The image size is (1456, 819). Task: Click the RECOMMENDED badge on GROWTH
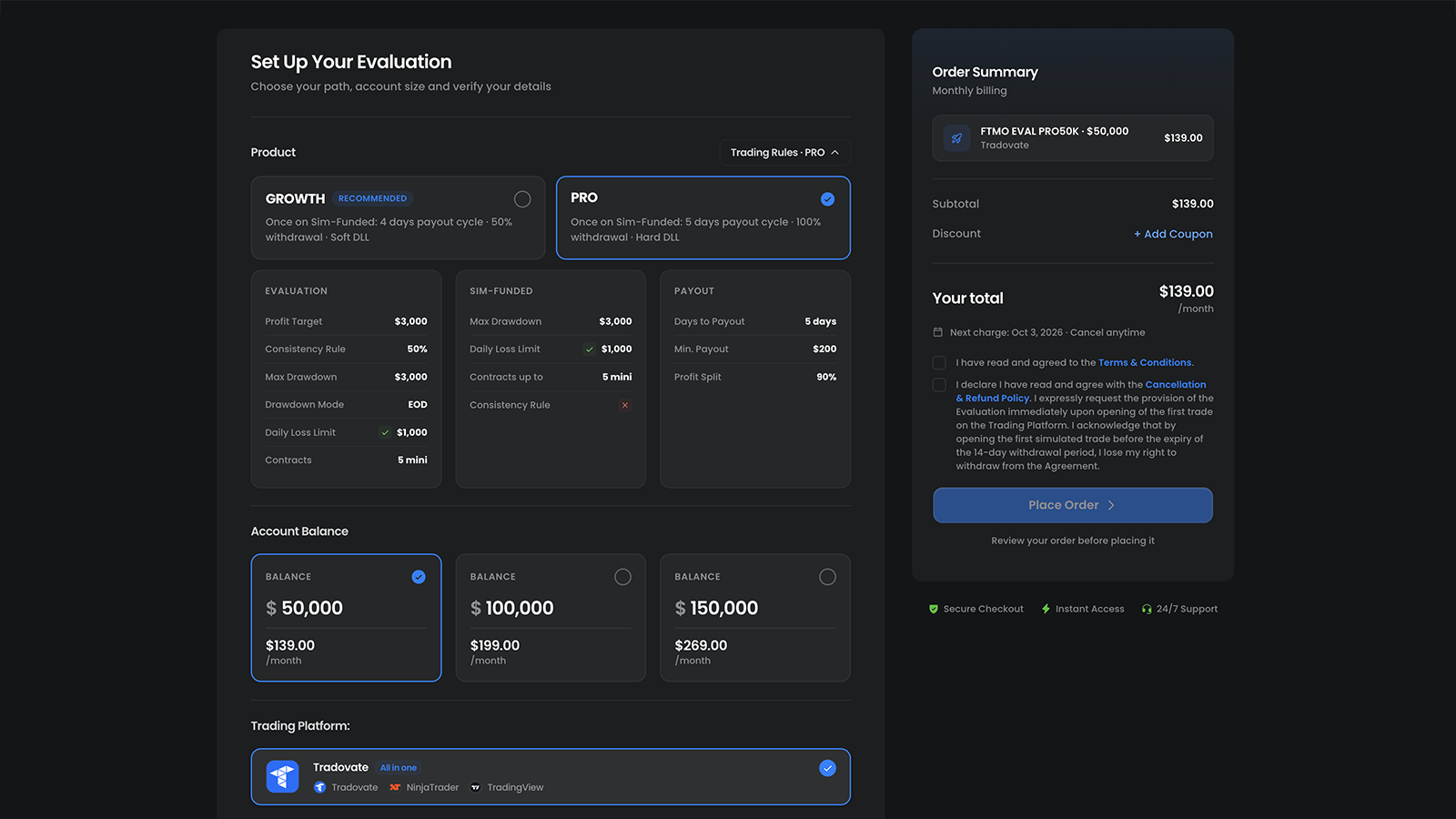[x=372, y=198]
